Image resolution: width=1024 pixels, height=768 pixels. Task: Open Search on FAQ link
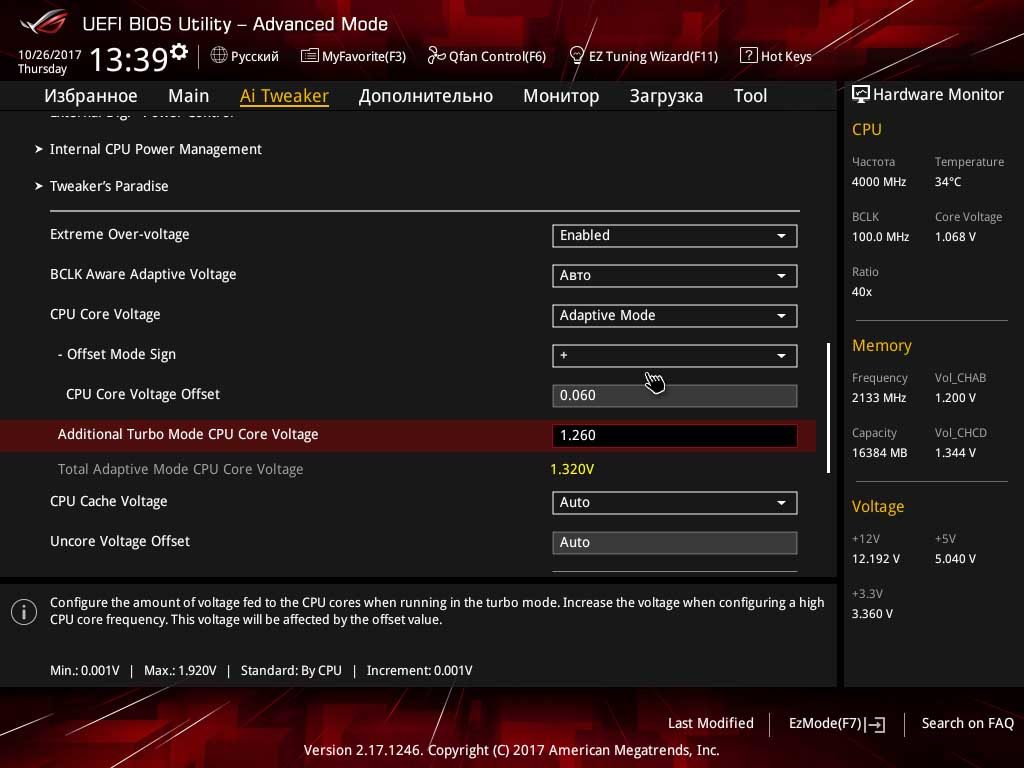tap(967, 723)
